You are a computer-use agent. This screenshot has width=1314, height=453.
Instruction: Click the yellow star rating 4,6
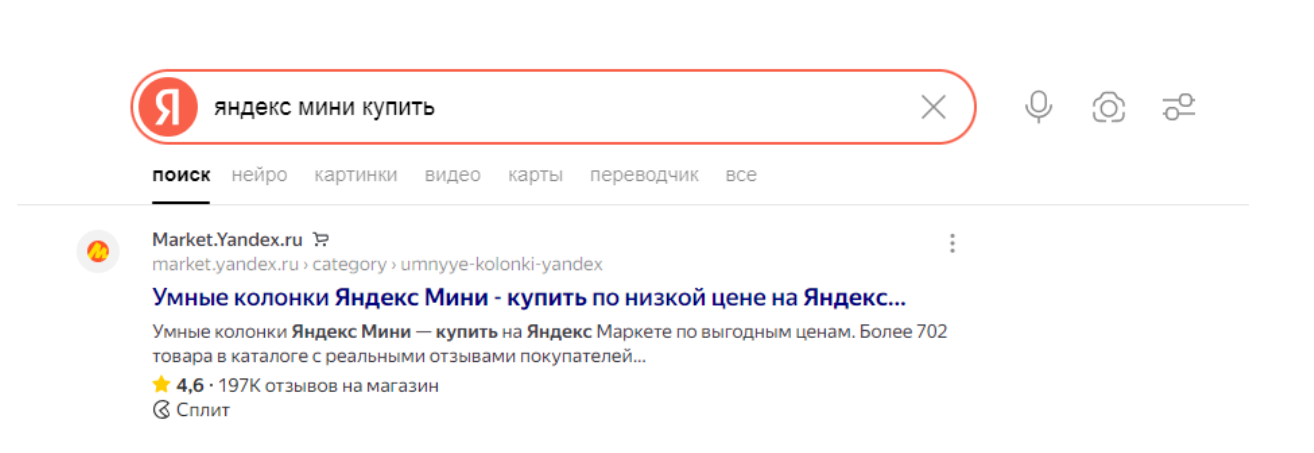[160, 385]
